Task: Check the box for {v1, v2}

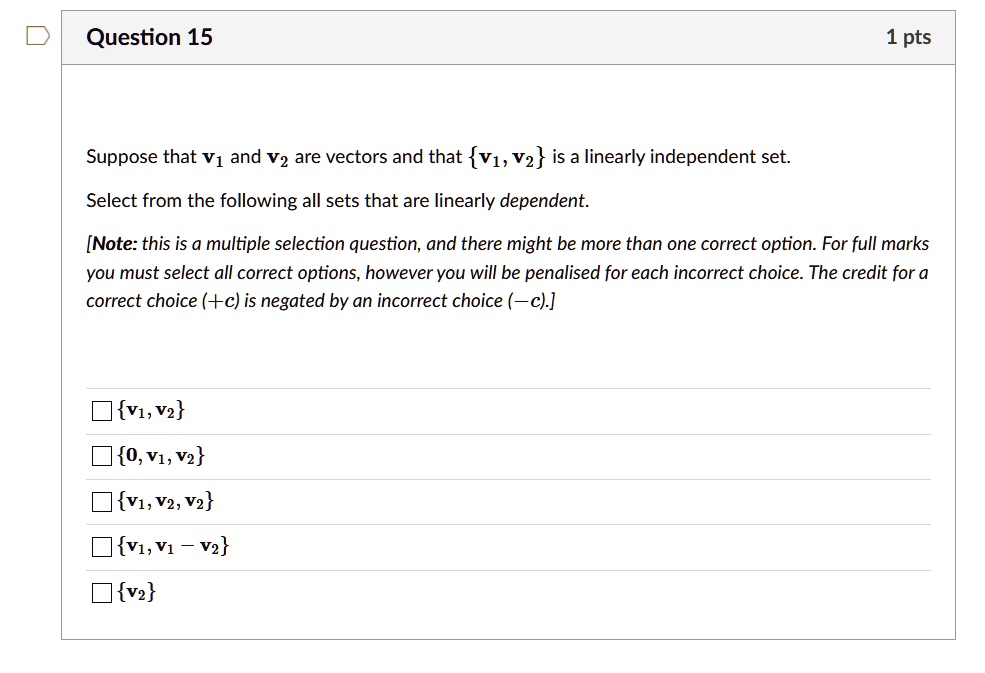Action: coord(100,409)
